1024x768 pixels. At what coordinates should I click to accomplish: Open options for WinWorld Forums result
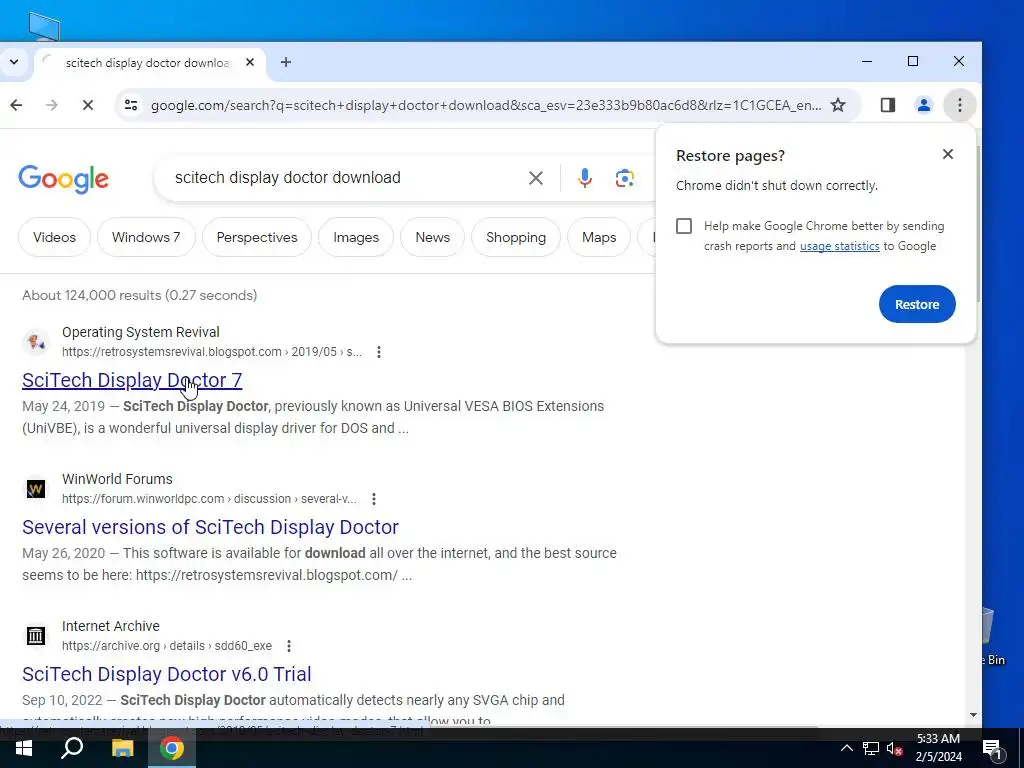click(374, 499)
